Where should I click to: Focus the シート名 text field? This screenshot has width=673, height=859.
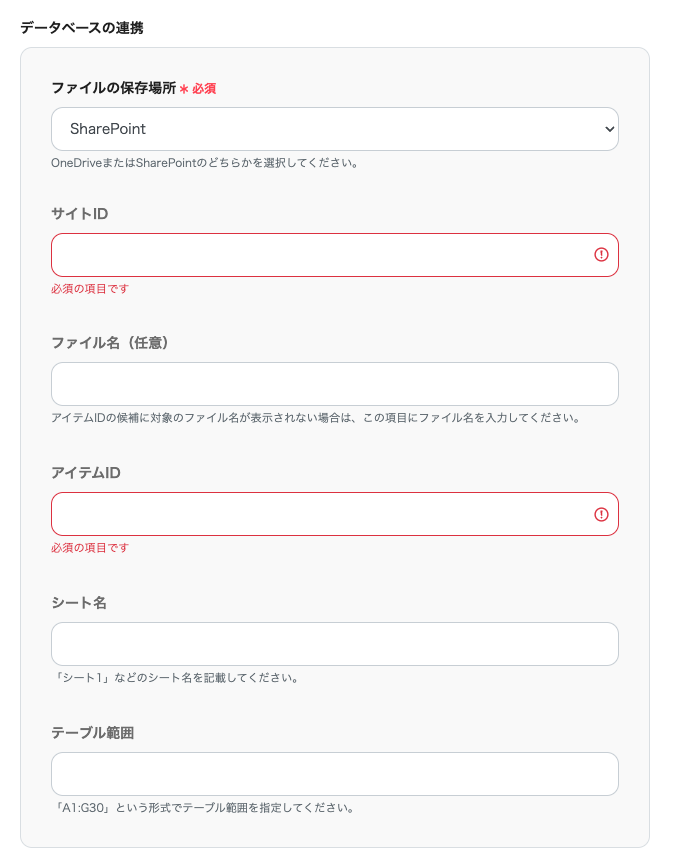[x=334, y=644]
